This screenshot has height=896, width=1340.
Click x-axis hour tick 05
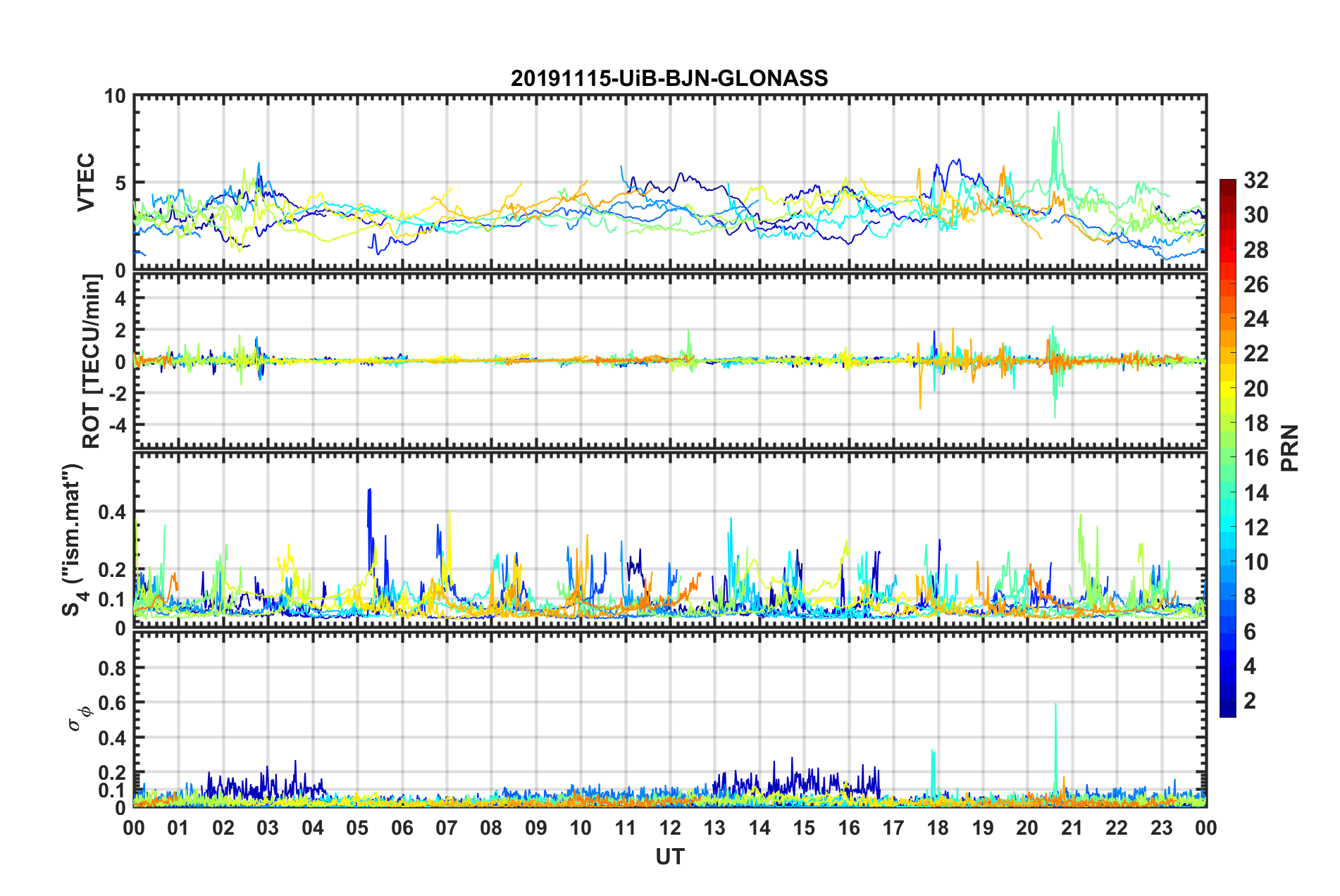(x=357, y=828)
